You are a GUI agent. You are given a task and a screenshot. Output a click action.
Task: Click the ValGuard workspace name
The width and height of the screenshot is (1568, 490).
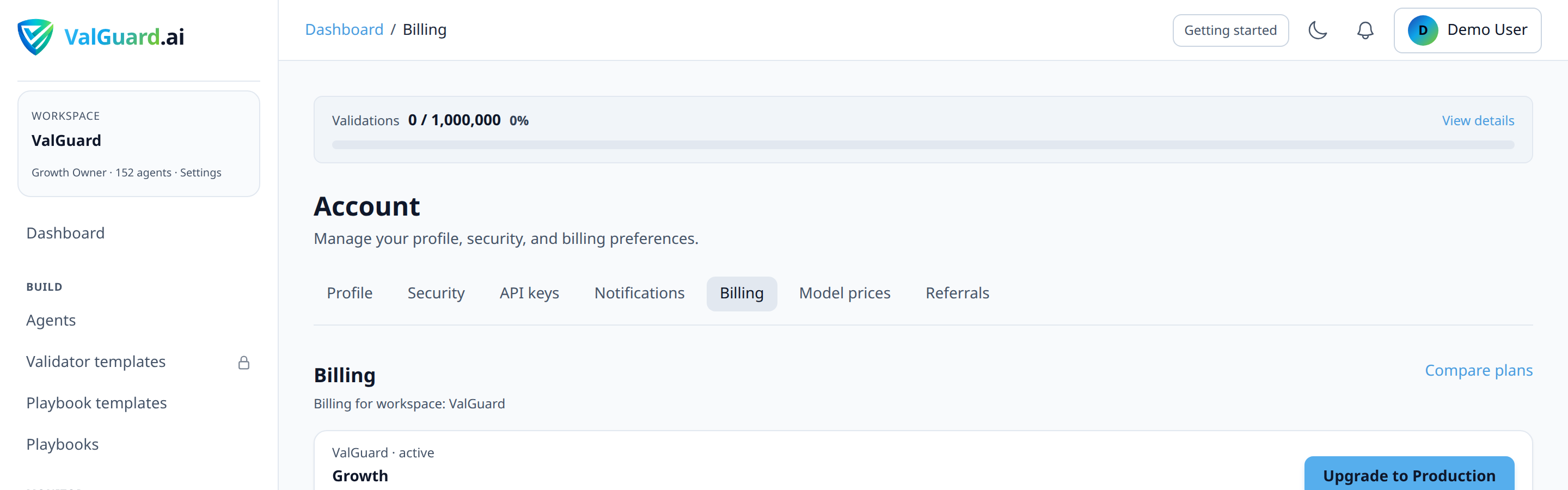point(66,140)
